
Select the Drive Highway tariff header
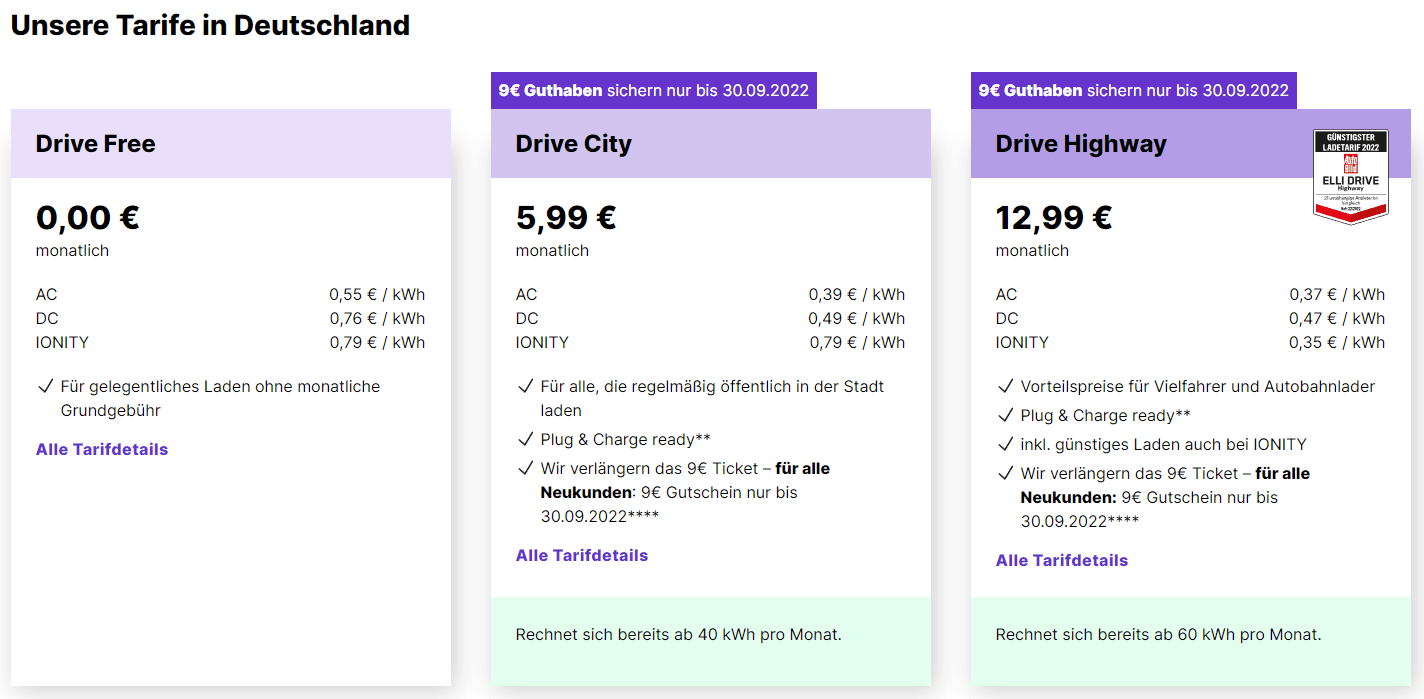[1081, 144]
